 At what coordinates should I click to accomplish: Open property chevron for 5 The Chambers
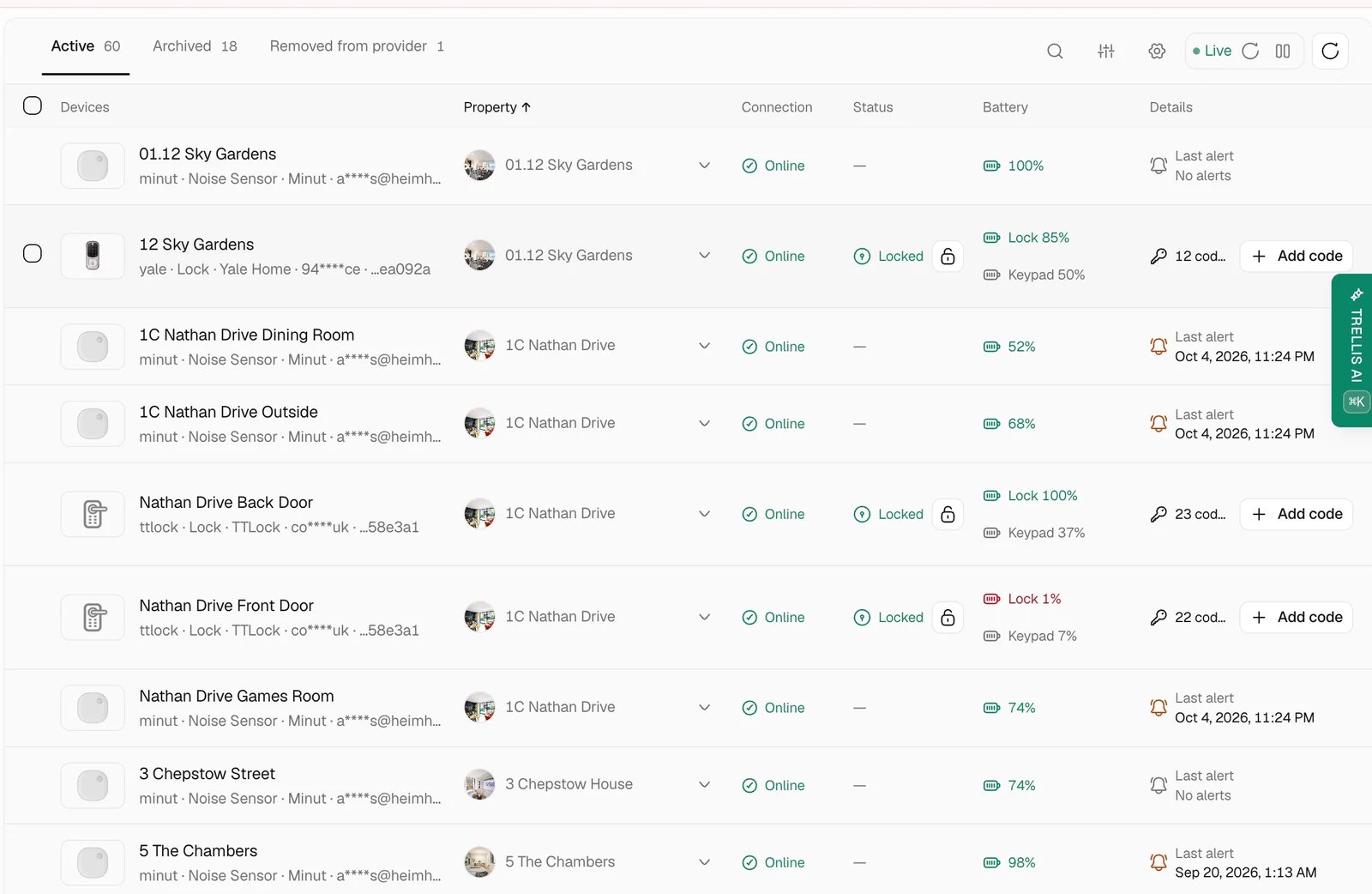click(704, 862)
